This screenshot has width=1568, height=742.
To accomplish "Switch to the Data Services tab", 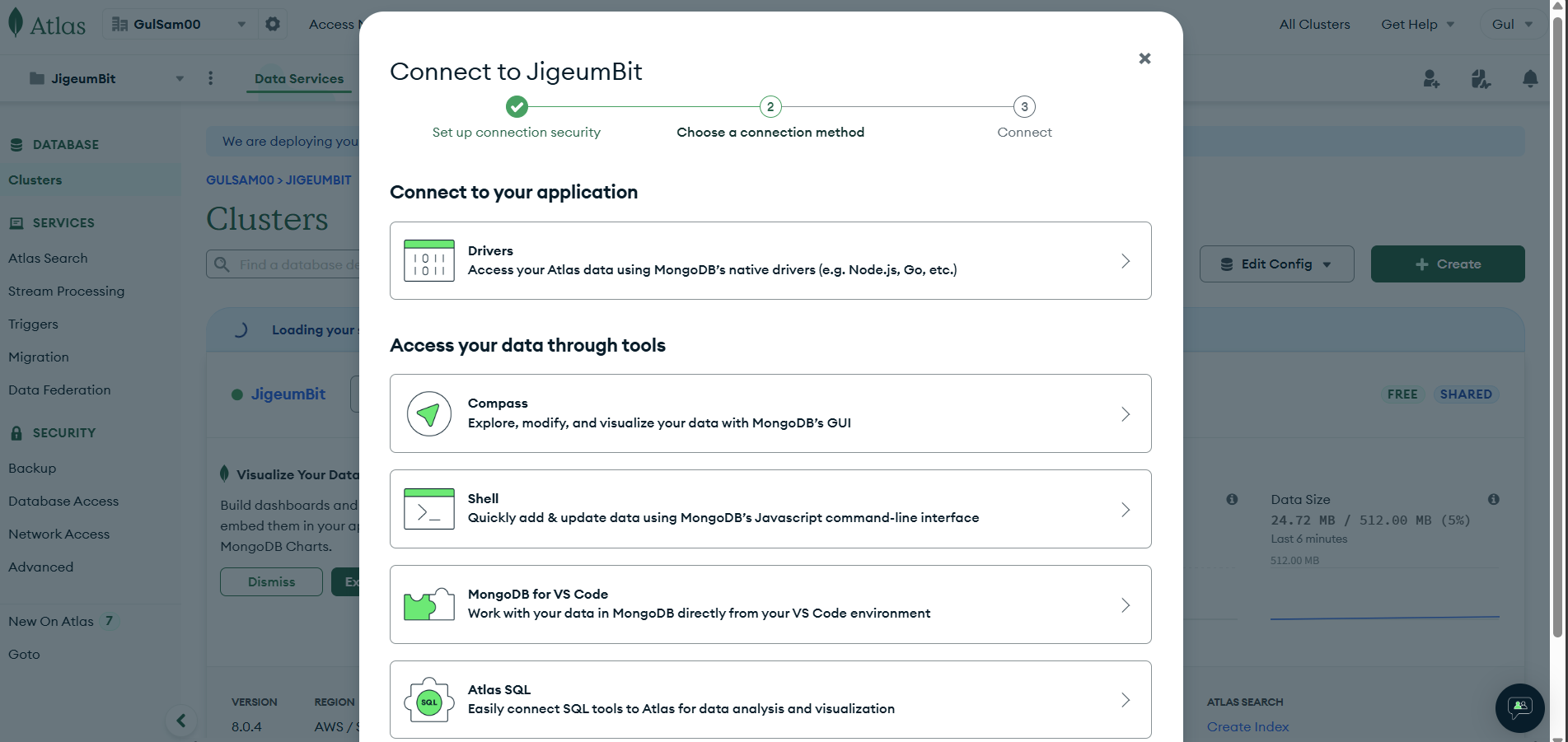I will point(299,79).
